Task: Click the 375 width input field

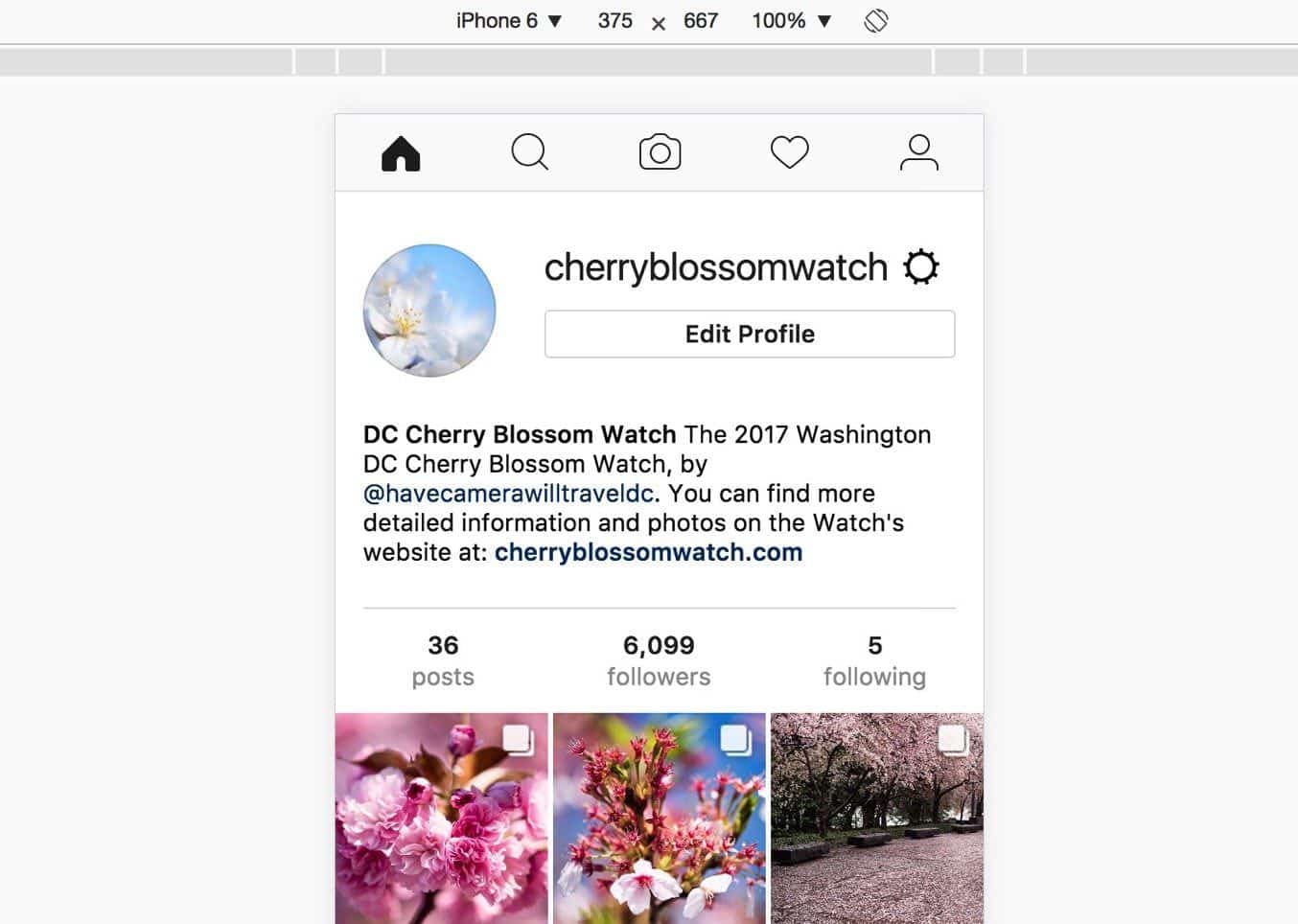Action: coord(615,20)
